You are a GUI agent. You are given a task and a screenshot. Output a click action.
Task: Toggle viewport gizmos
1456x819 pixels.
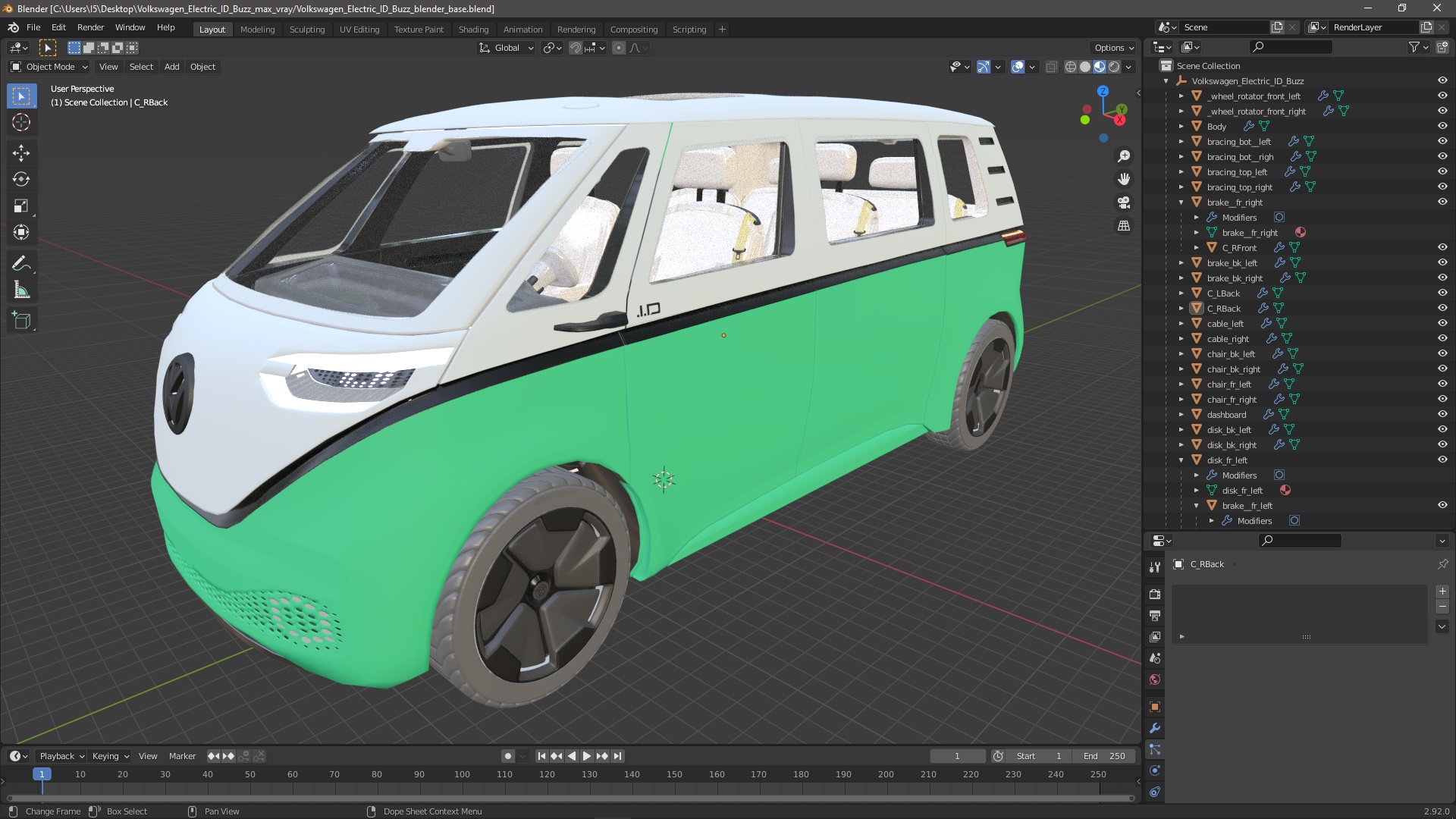[984, 67]
